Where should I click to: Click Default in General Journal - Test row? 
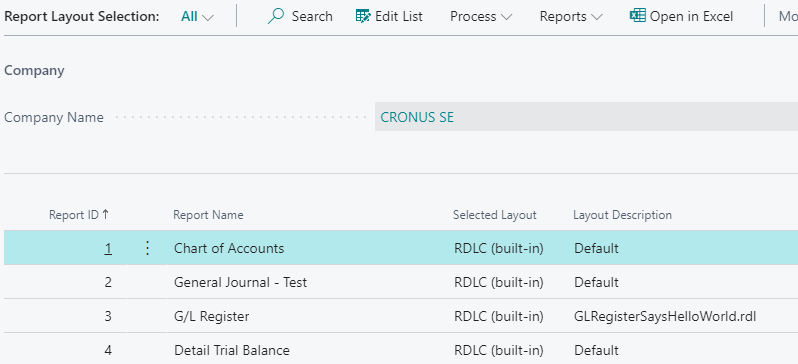596,282
